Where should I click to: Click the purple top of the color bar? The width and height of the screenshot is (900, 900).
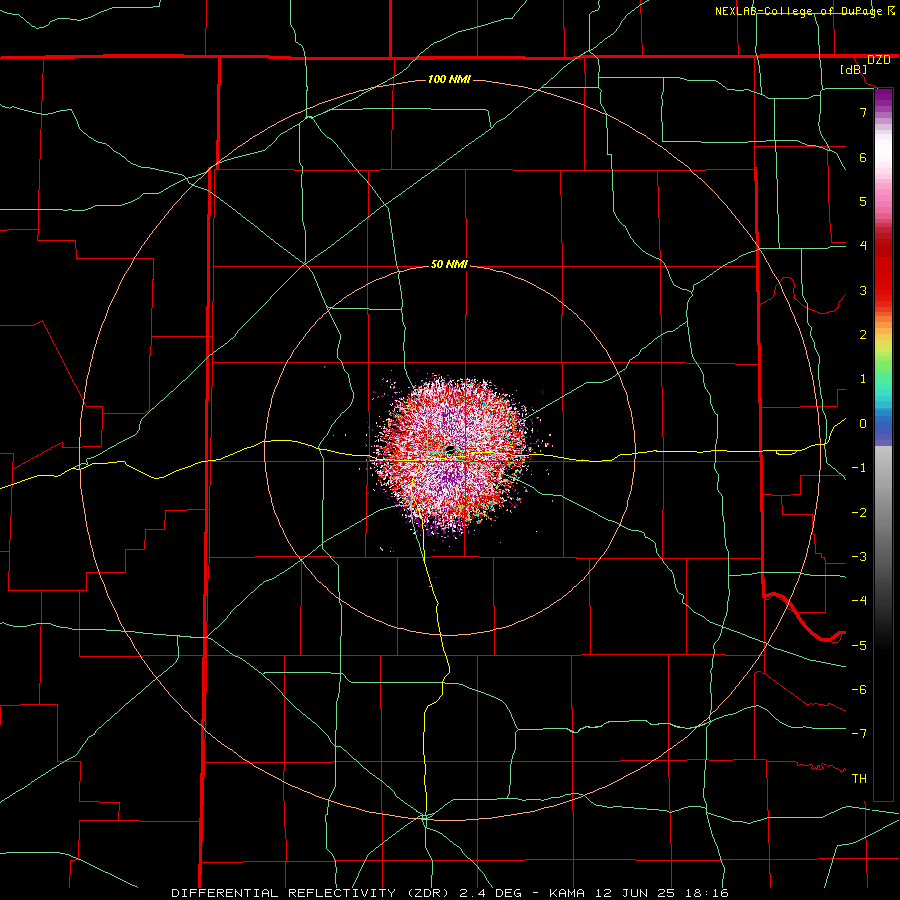pos(883,98)
